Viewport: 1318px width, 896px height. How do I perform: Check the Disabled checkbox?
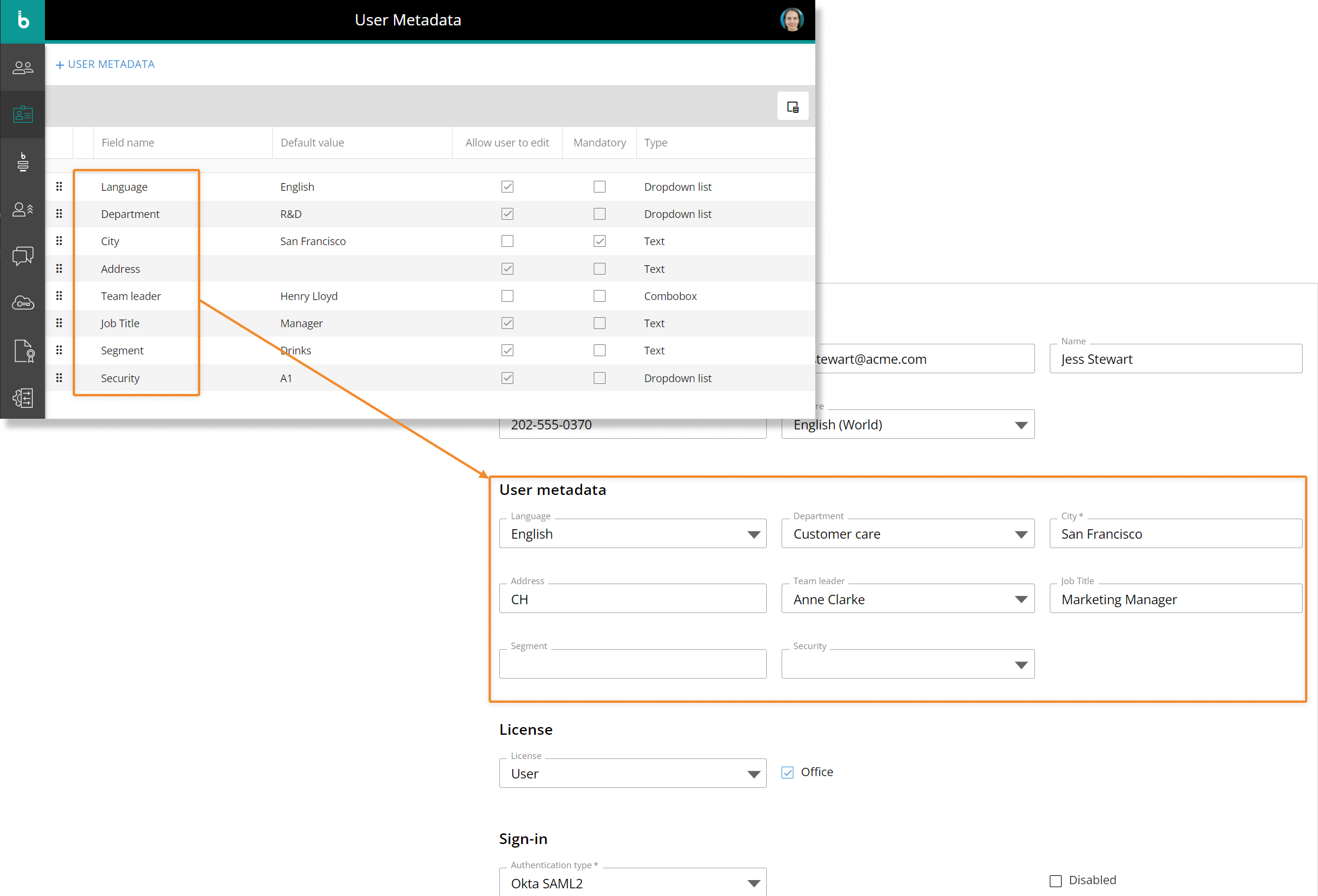[1055, 881]
